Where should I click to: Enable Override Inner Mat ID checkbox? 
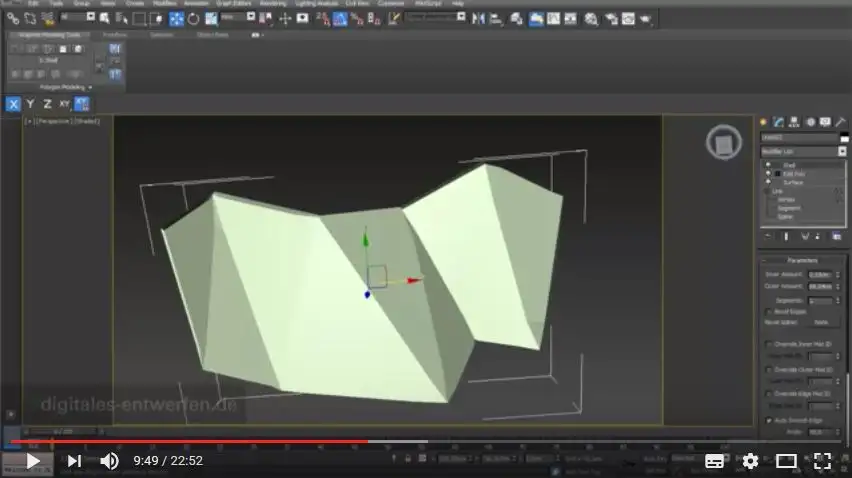[x=768, y=344]
